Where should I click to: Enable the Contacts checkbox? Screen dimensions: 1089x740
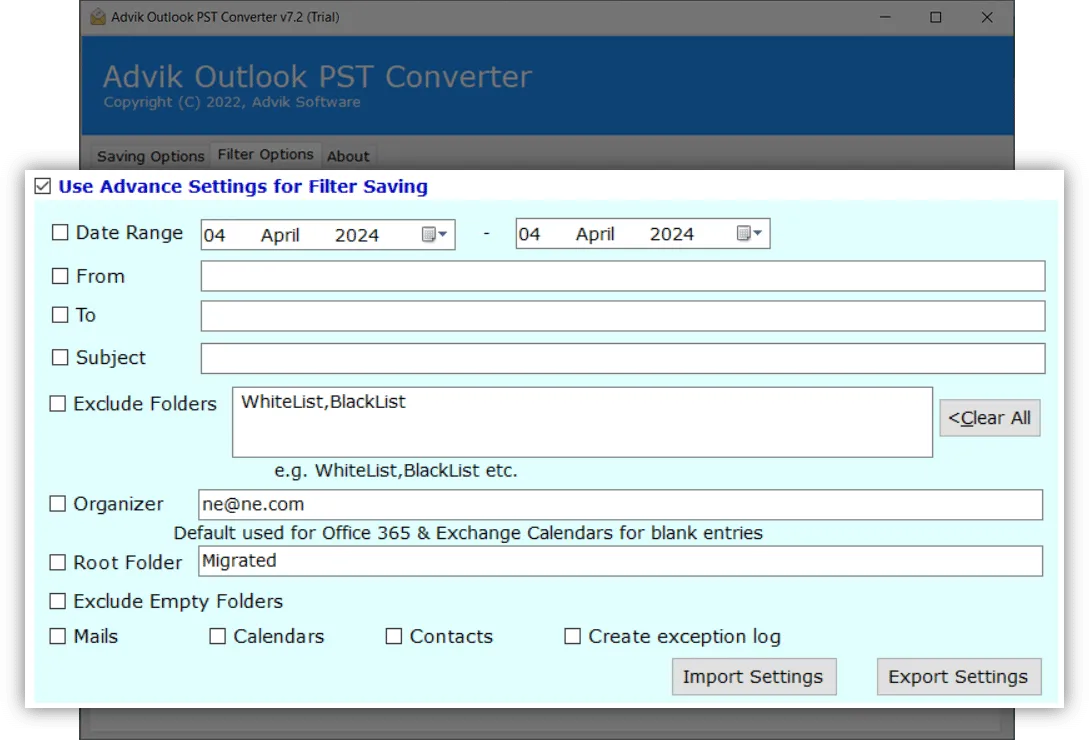click(x=393, y=636)
